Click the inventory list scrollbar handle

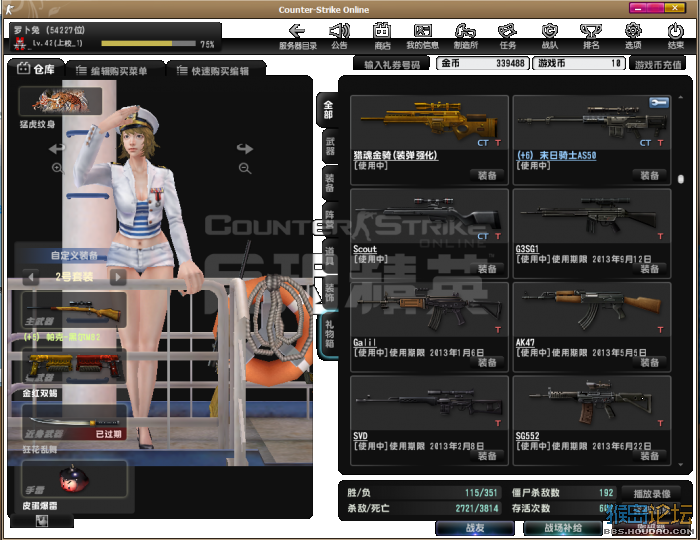coord(680,179)
